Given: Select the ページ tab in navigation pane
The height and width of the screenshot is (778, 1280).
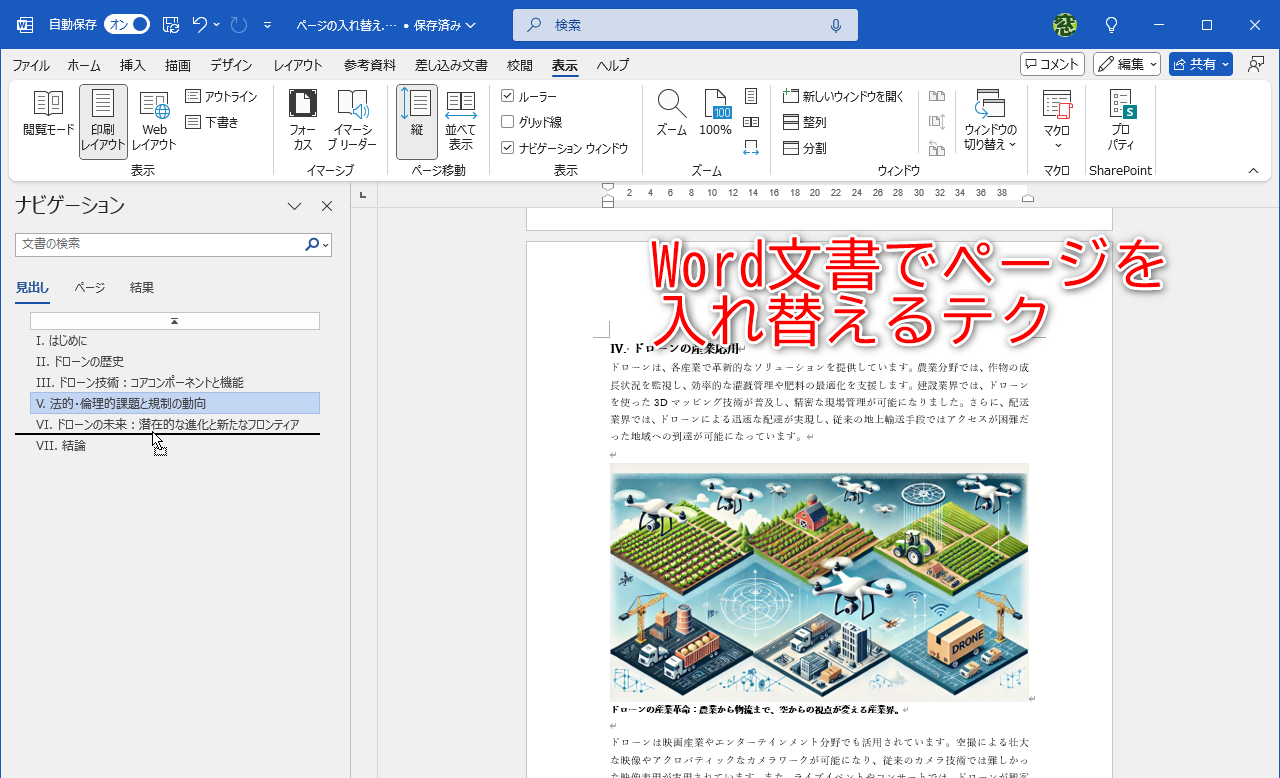Looking at the screenshot, I should (x=89, y=287).
